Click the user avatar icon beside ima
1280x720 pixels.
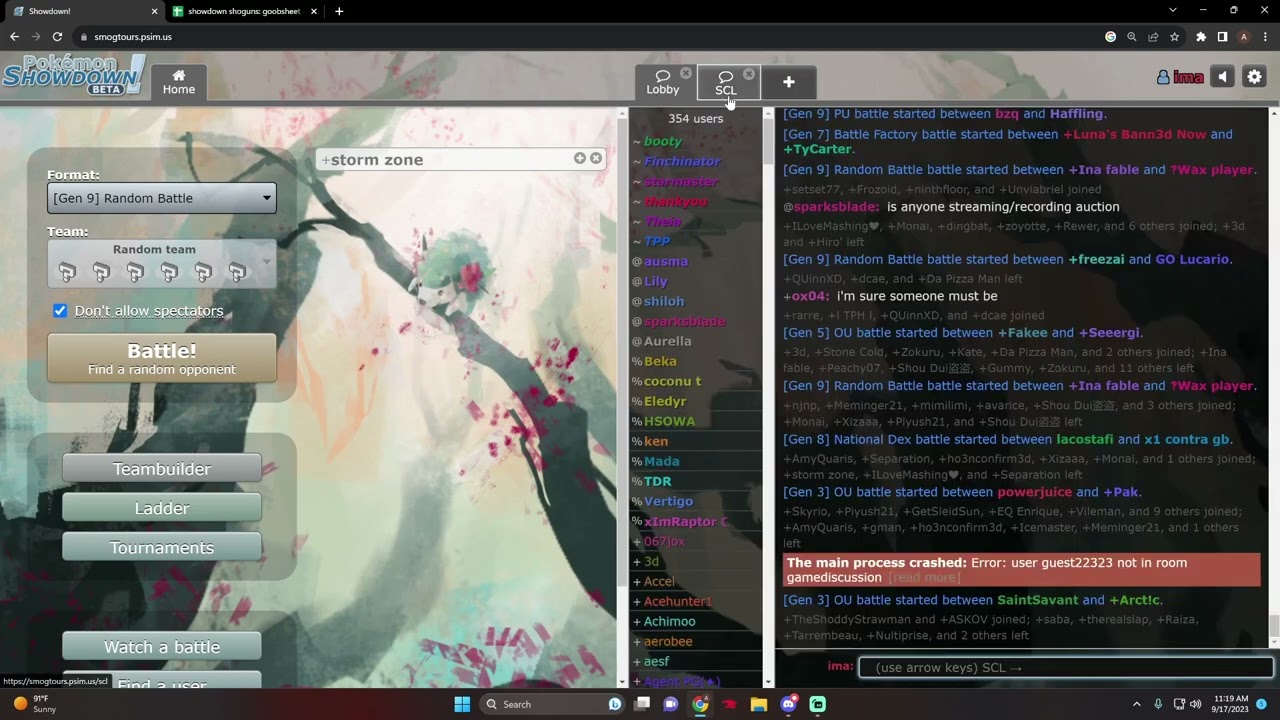click(1163, 77)
